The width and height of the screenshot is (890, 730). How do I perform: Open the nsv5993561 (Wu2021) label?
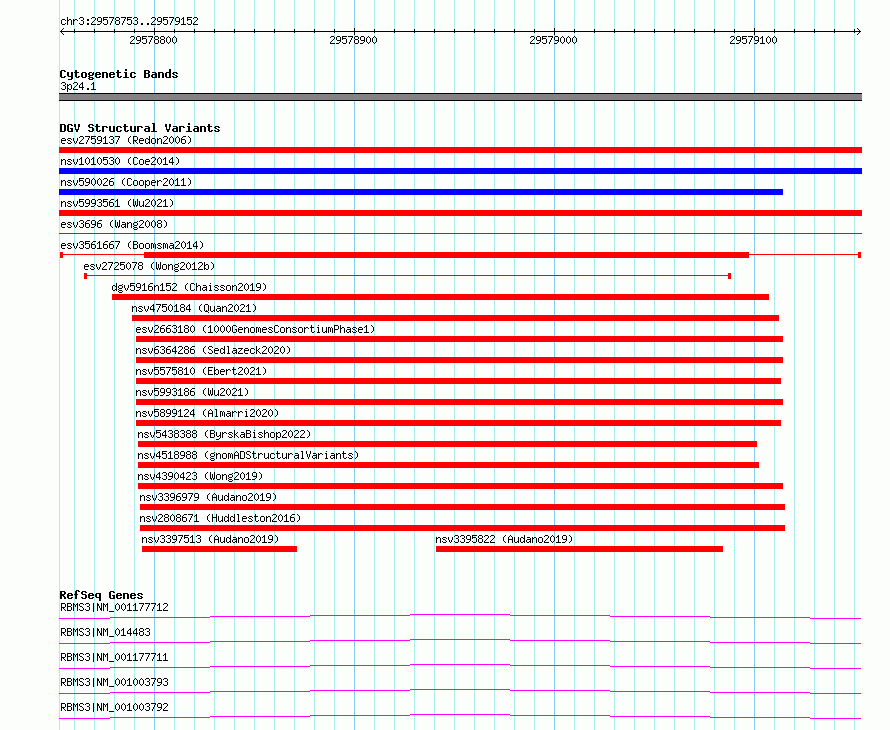pyautogui.click(x=117, y=203)
